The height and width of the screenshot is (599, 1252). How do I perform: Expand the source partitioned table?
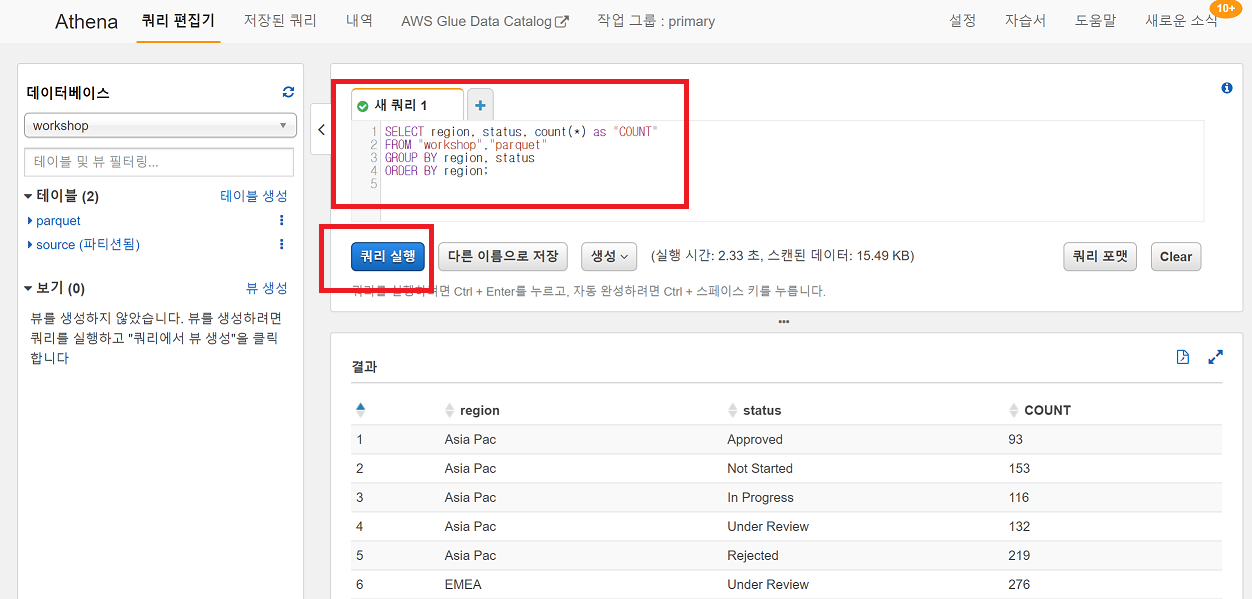pos(30,245)
